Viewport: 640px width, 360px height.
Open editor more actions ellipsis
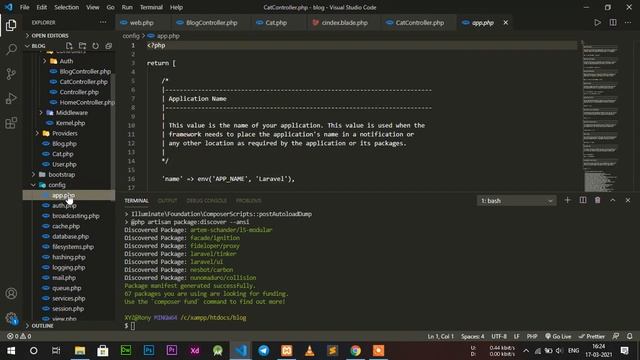pos(628,22)
